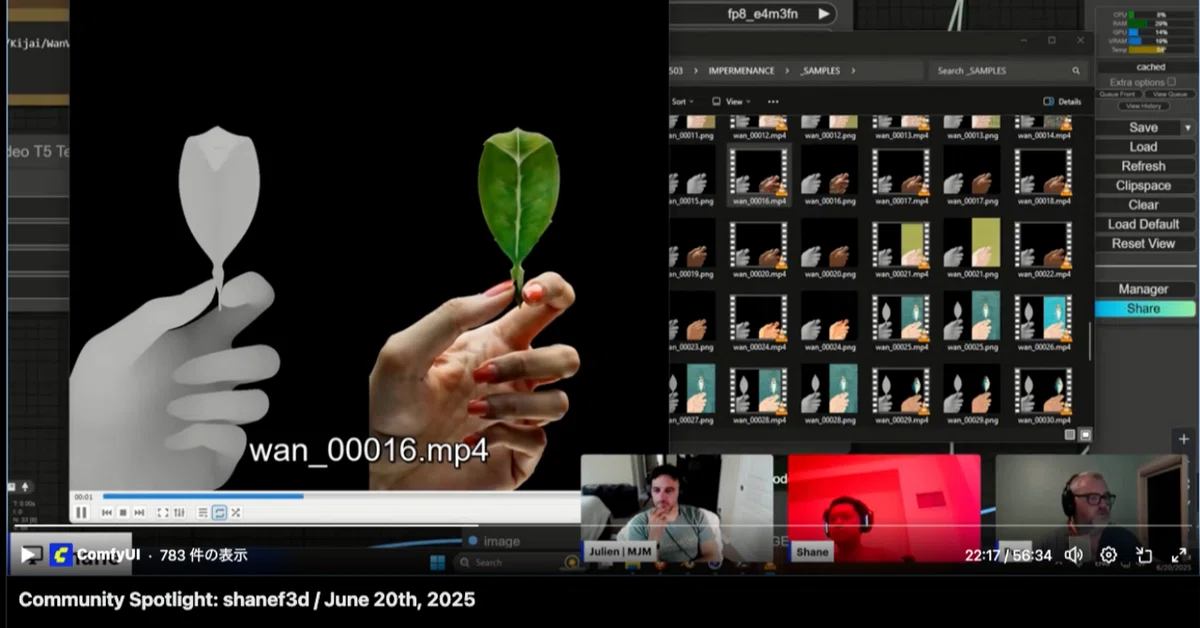
Task: Toggle fullscreen in the media player
Action: tap(163, 512)
